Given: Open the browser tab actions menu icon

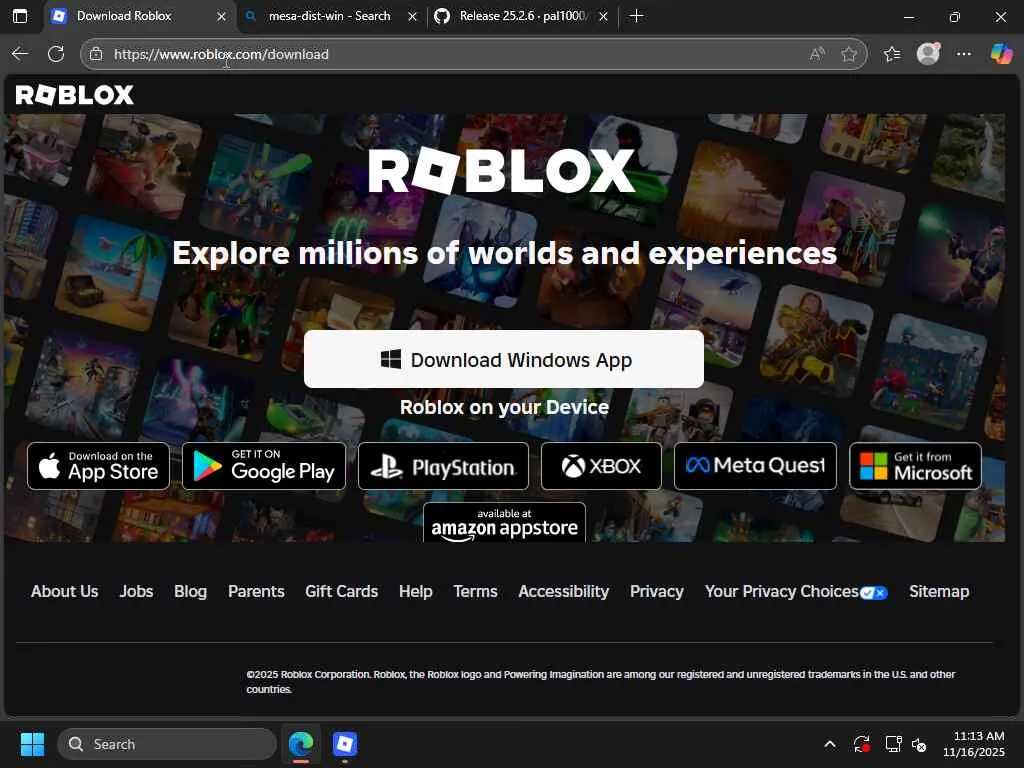Looking at the screenshot, I should tap(20, 16).
